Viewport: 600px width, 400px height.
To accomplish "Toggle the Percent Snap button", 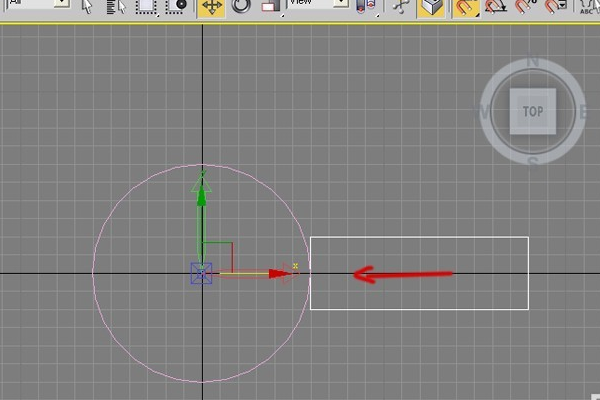I will (x=526, y=7).
